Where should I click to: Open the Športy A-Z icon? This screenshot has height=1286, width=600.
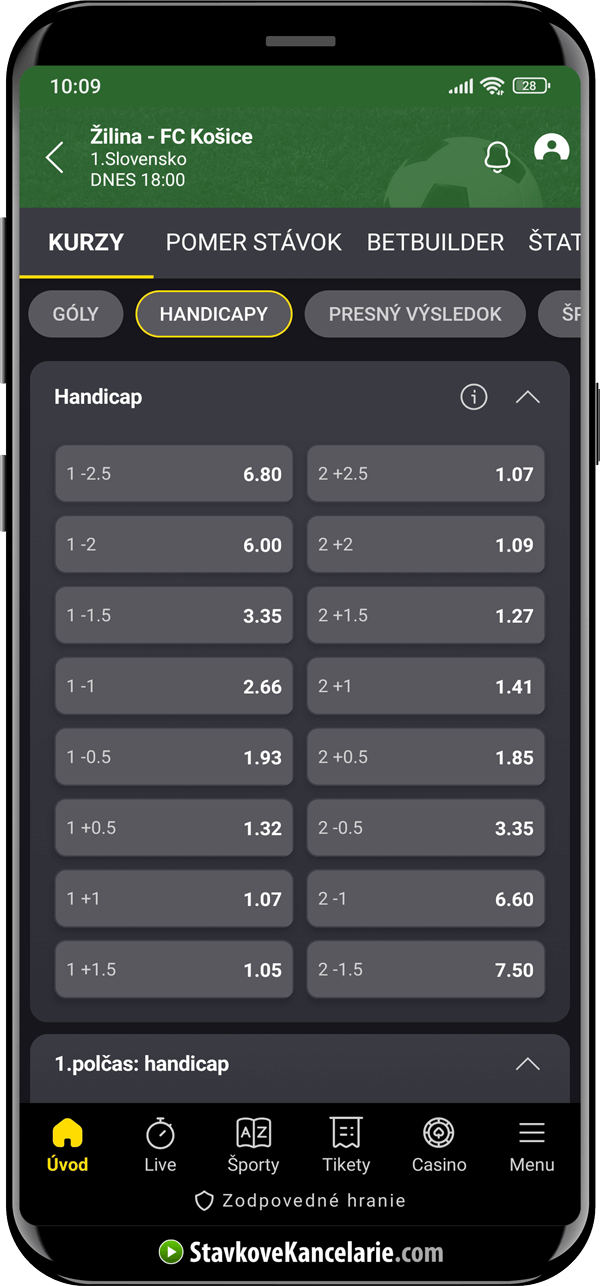(x=254, y=1133)
